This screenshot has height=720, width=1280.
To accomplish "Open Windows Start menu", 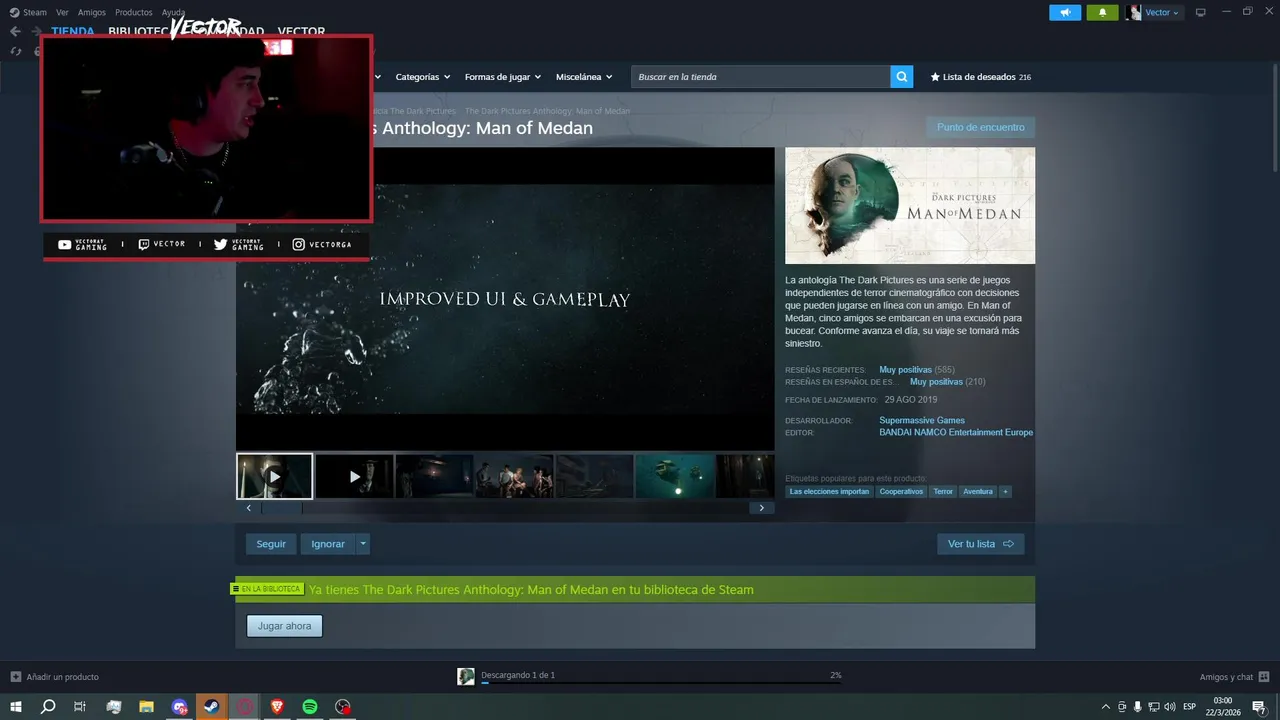I will [x=16, y=707].
